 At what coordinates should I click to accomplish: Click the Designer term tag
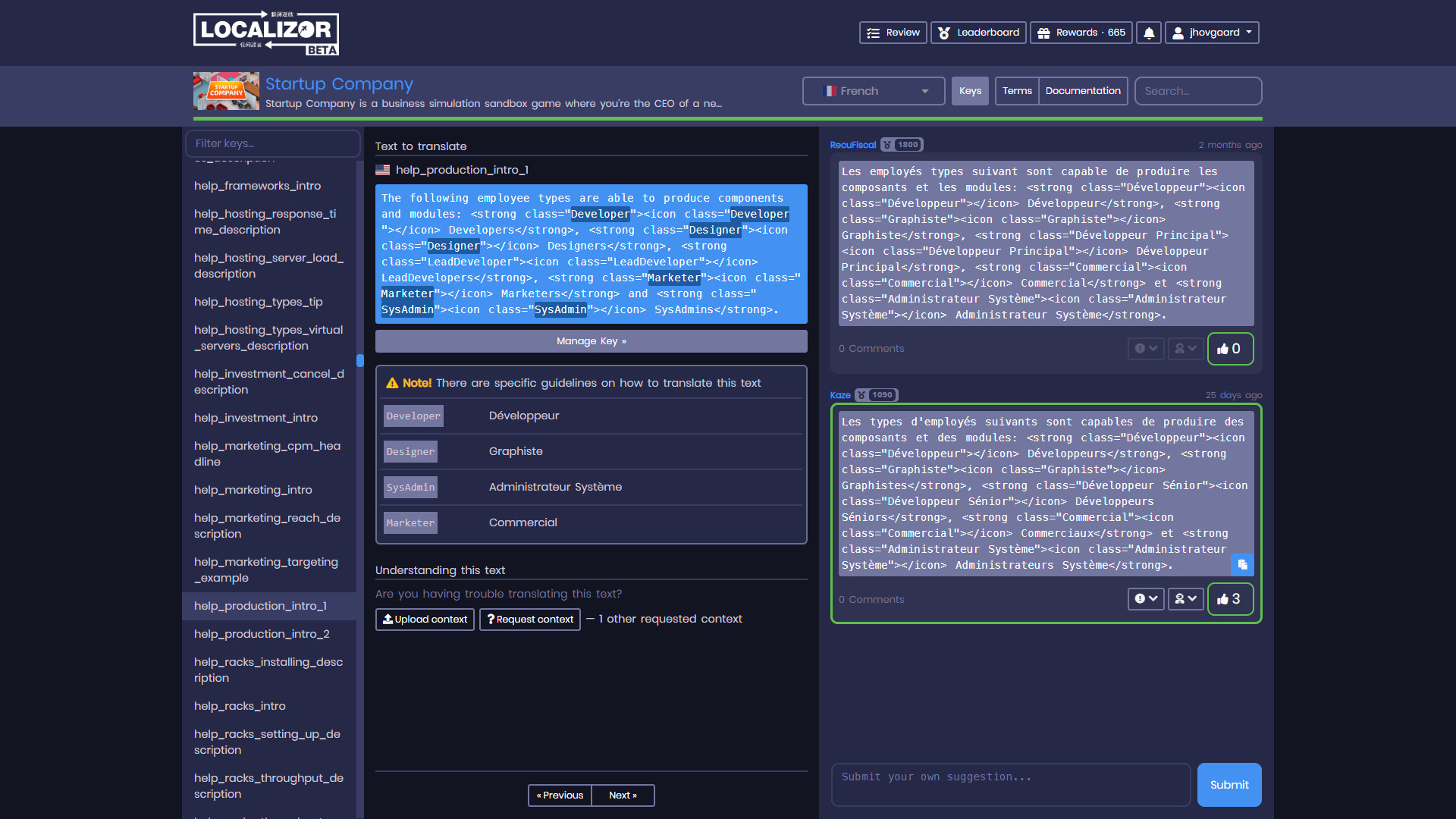pyautogui.click(x=410, y=452)
